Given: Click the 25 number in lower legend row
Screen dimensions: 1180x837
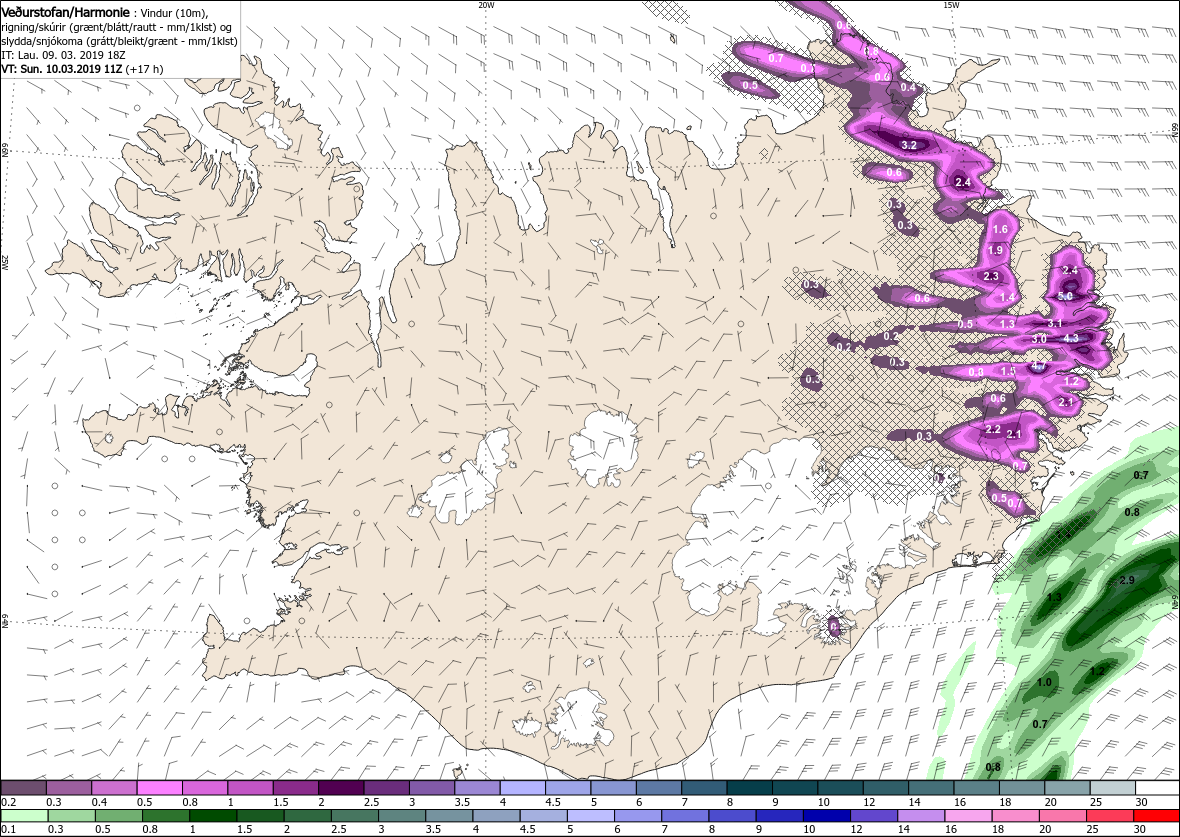Looking at the screenshot, I should pos(1092,830).
